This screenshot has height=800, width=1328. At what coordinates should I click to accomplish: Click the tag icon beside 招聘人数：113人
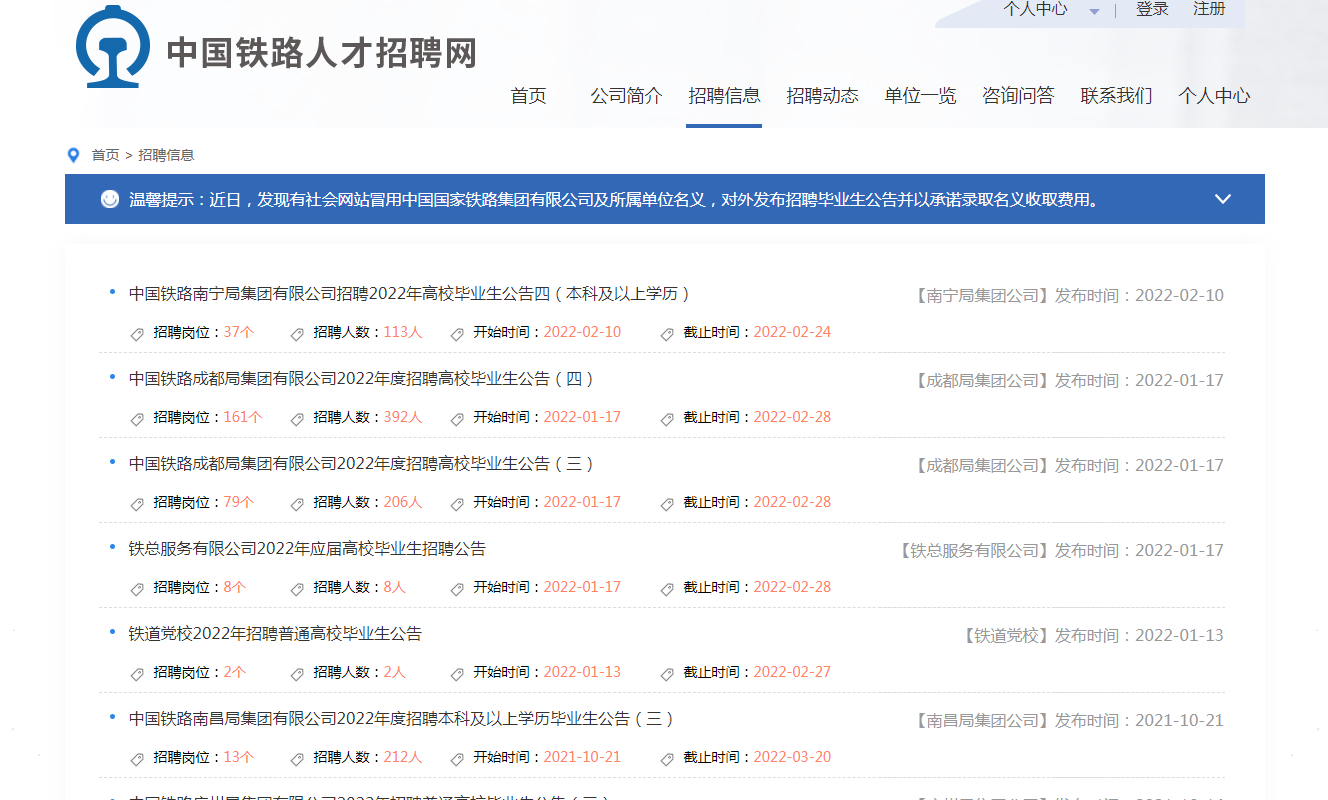297,333
